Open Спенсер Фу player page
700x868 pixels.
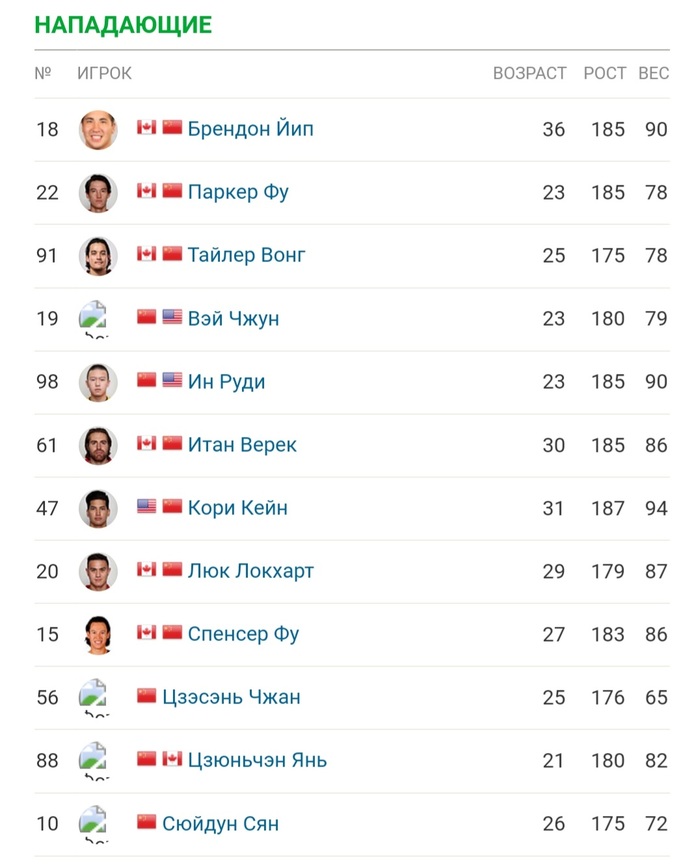[243, 634]
